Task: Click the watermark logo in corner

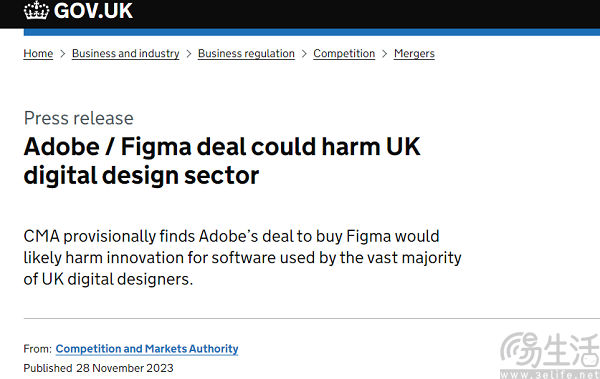Action: (550, 355)
